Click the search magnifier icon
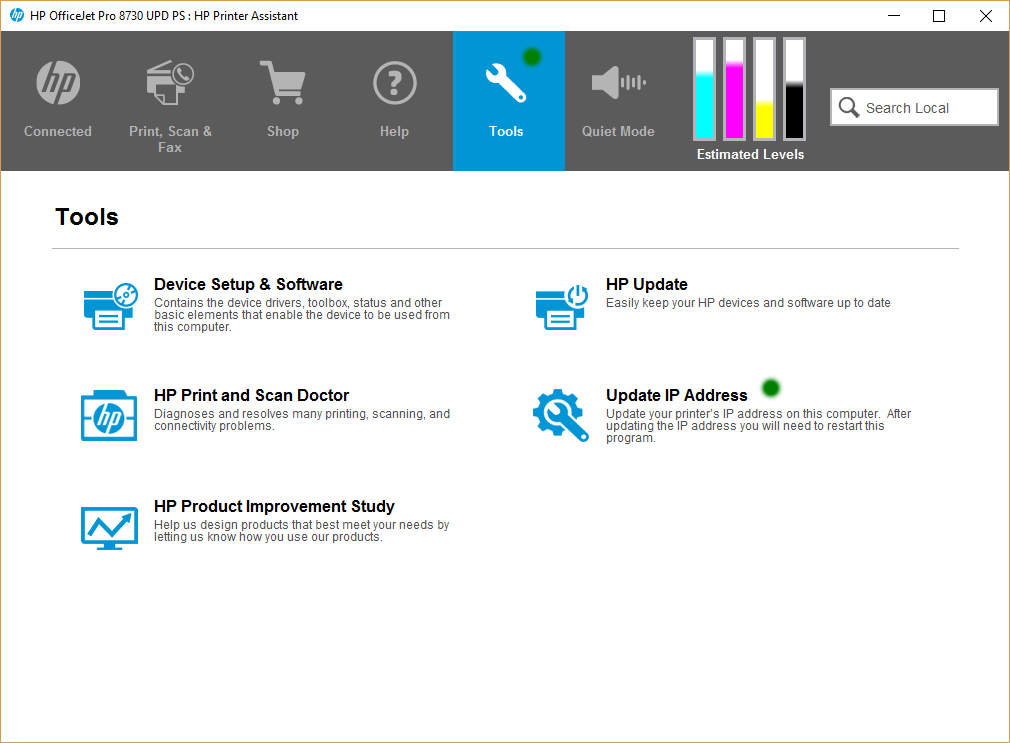The width and height of the screenshot is (1010, 743). [x=848, y=108]
